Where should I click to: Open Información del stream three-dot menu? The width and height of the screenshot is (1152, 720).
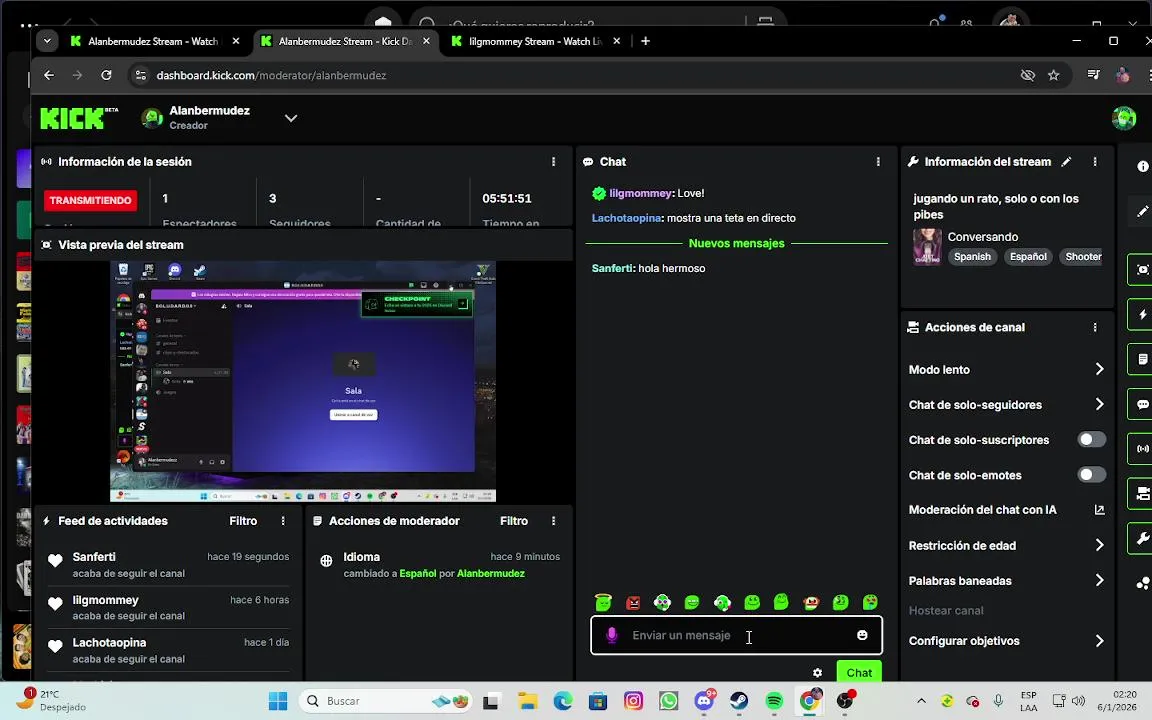[1095, 162]
